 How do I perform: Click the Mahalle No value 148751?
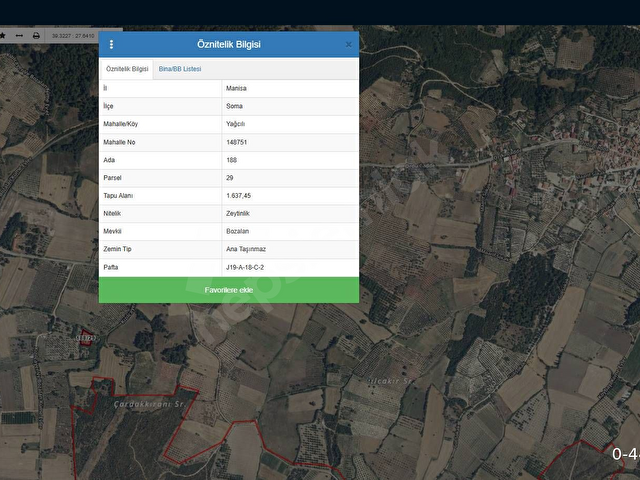[237, 142]
